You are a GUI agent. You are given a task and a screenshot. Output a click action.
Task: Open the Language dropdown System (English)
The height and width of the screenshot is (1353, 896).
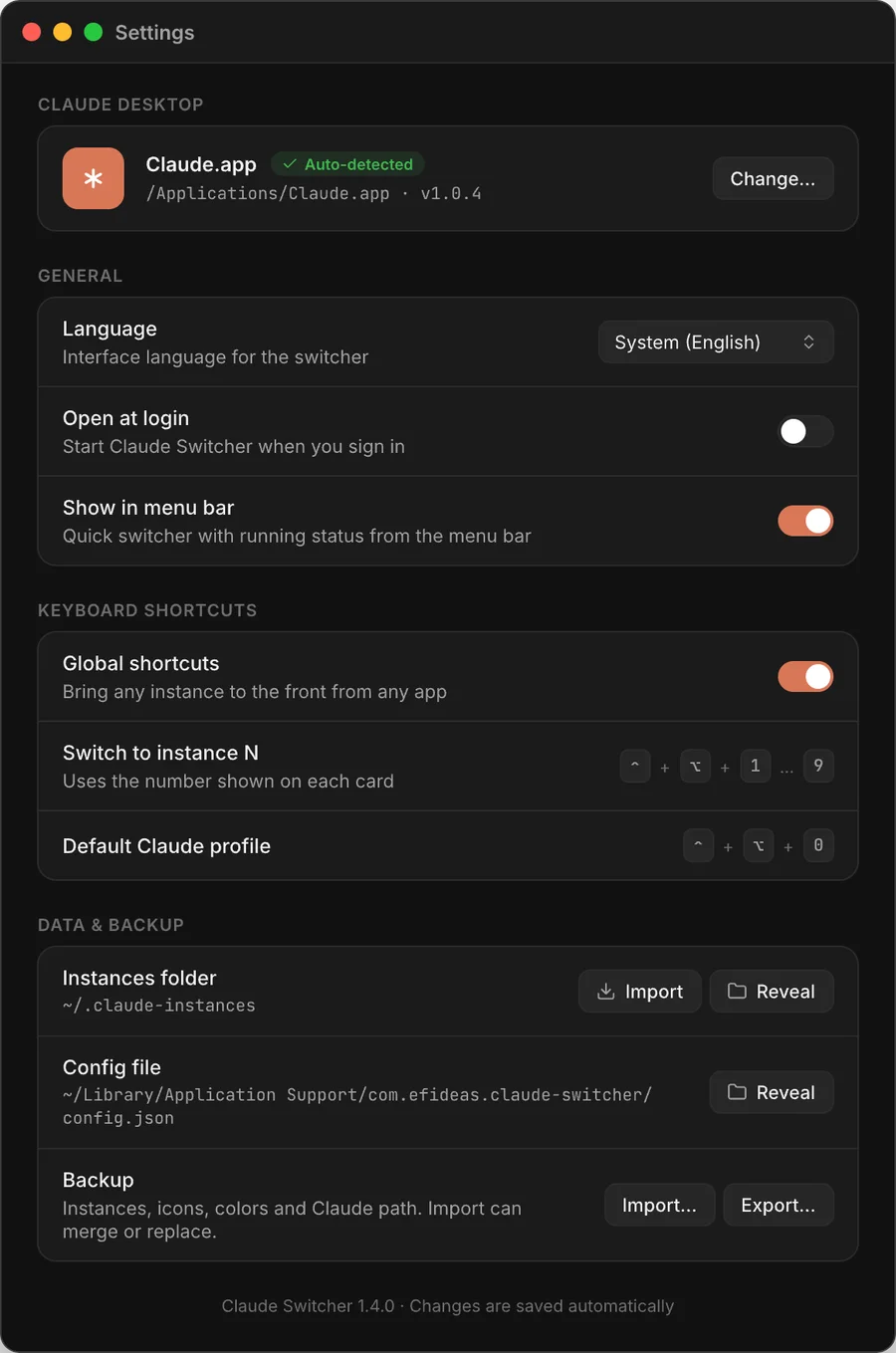716,341
